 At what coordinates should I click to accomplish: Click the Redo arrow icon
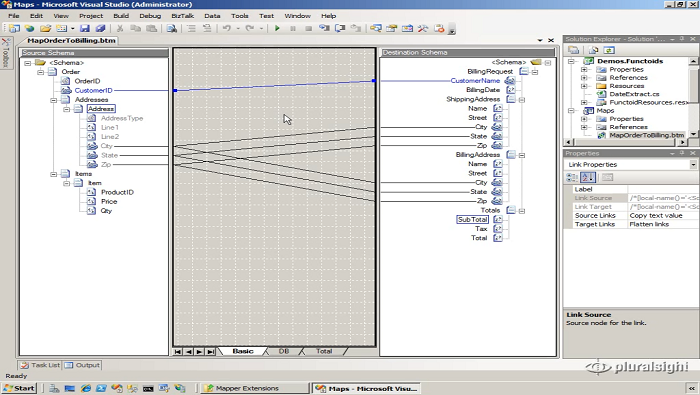coord(250,29)
